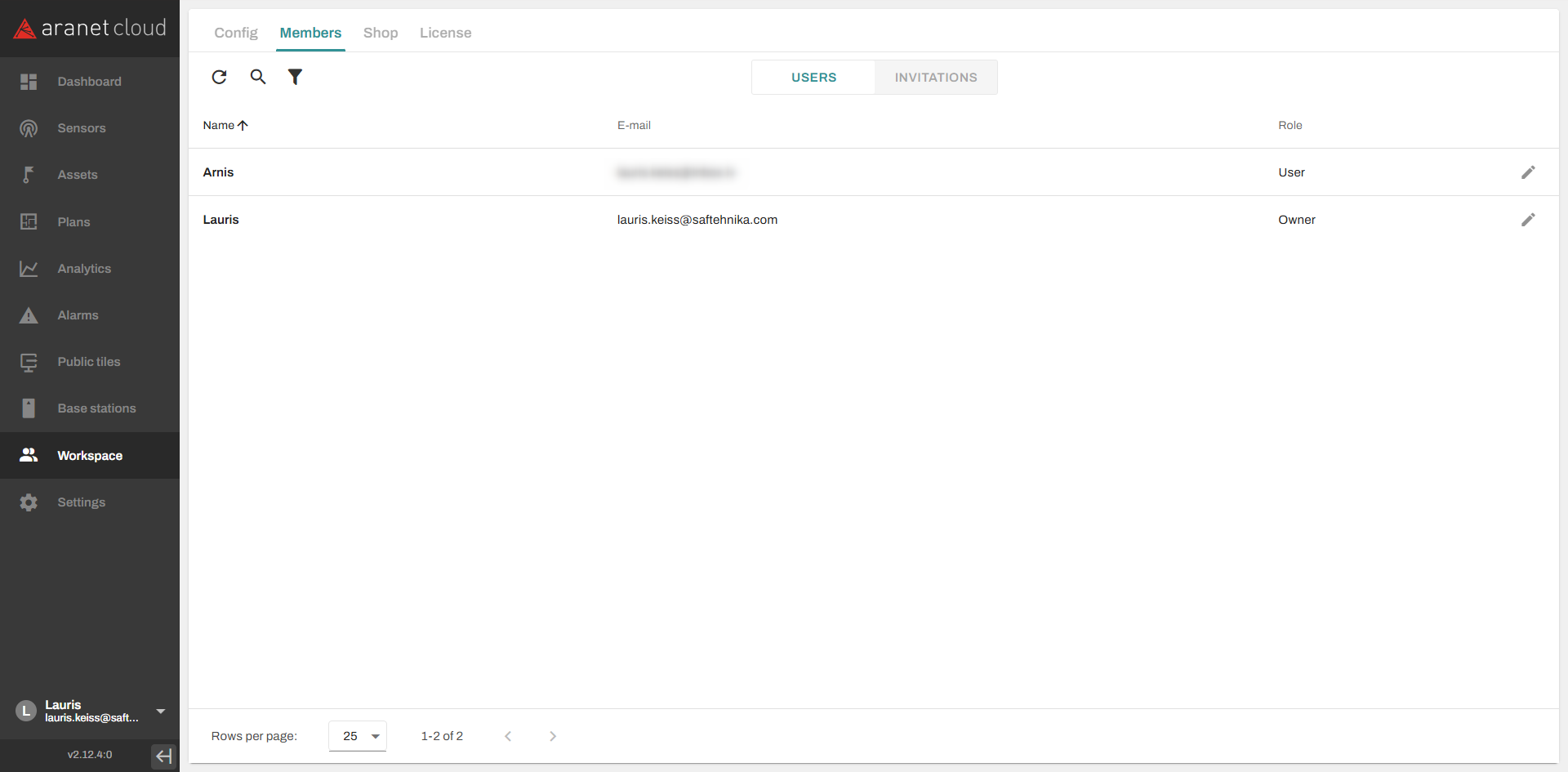The image size is (1568, 772).
Task: Select the USERS toggle button
Action: pos(813,78)
